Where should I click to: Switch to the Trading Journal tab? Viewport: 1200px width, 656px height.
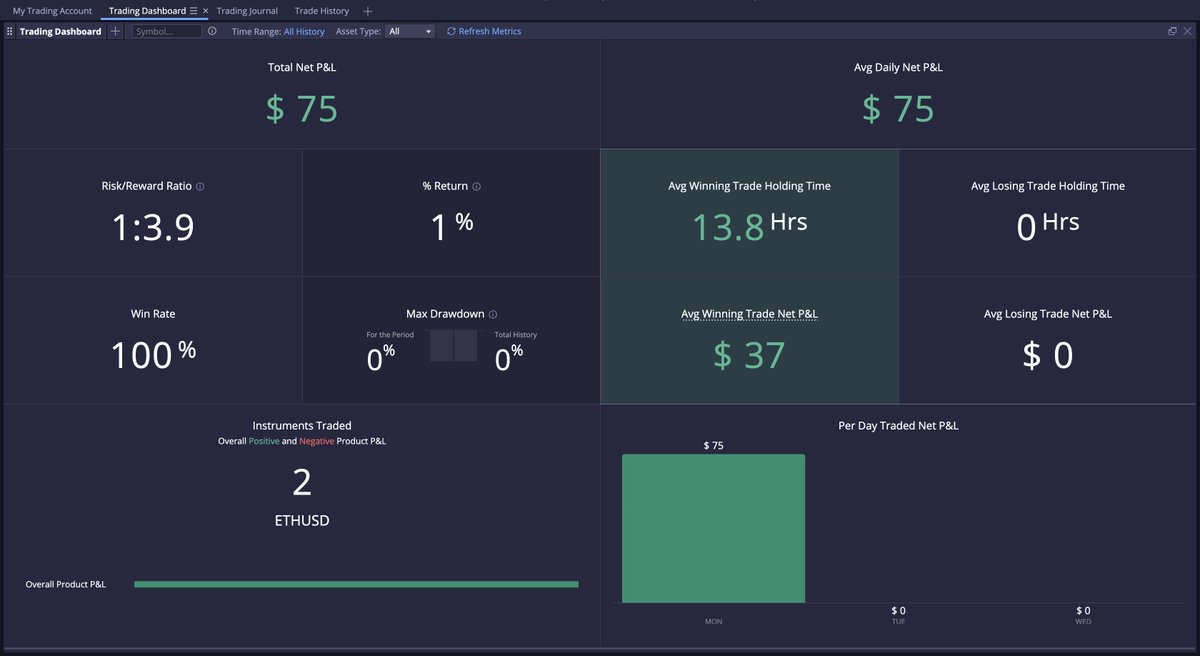pos(247,10)
